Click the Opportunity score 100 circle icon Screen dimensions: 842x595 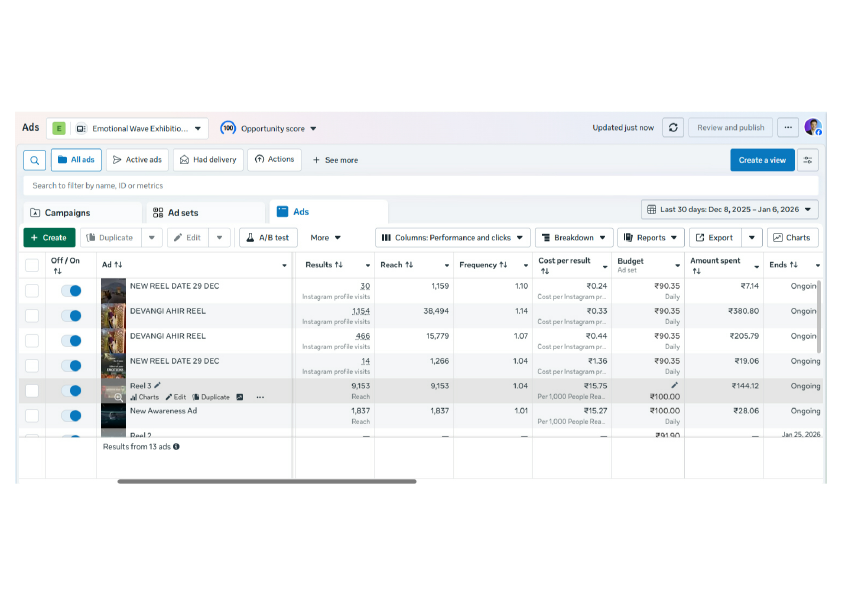[228, 128]
